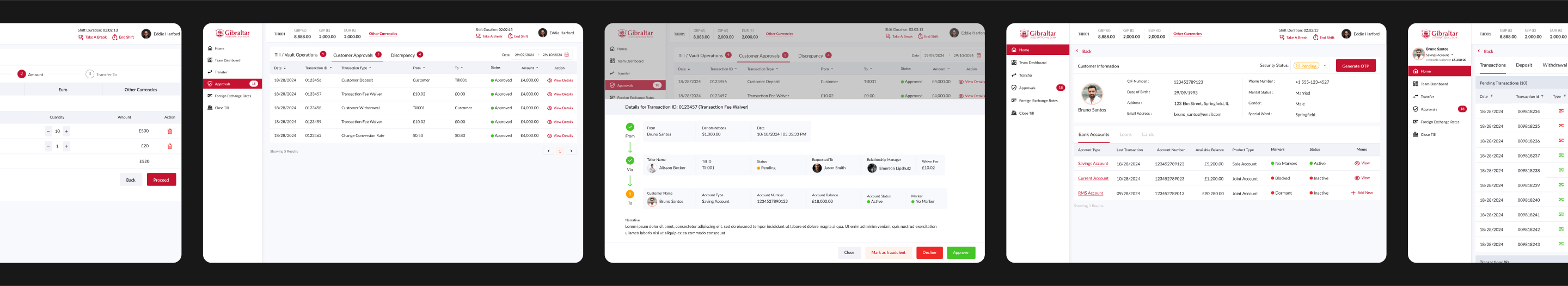Open Savings Account link for Bruno Santos
The image size is (1568, 286).
click(1093, 164)
